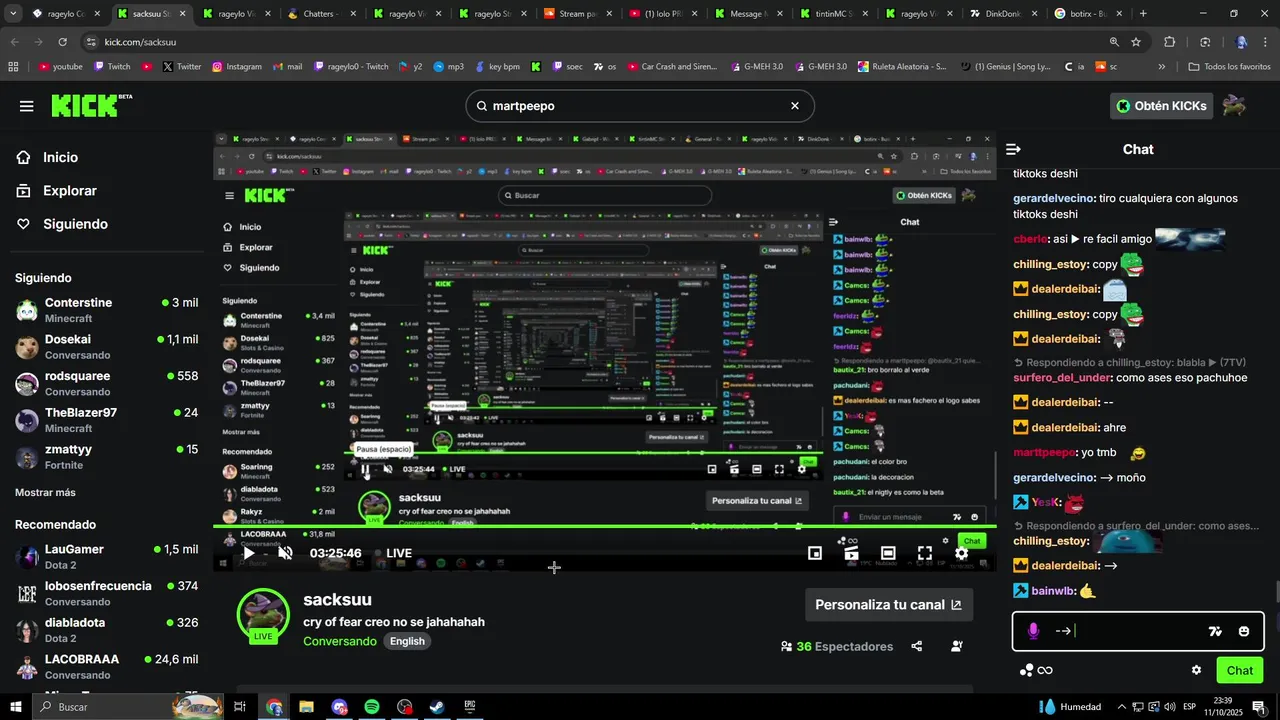
Task: Reload the page with the refresh button
Action: tap(62, 42)
